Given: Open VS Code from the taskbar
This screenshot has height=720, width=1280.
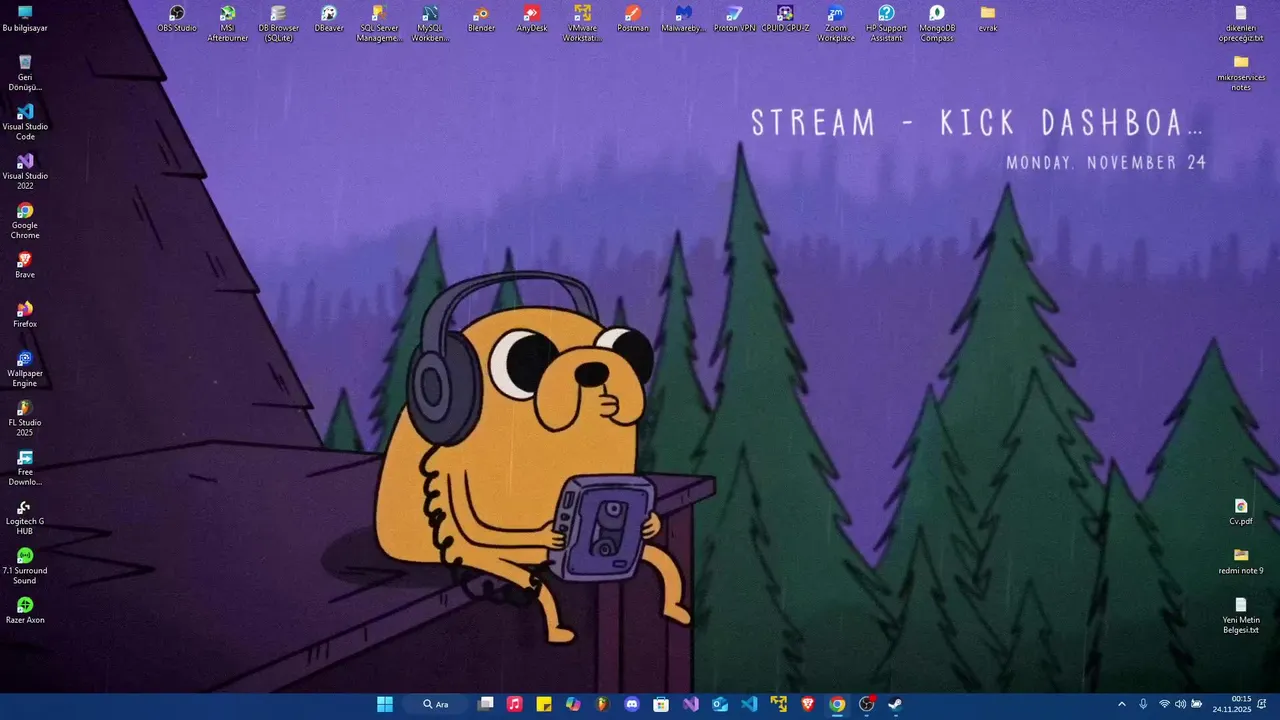Looking at the screenshot, I should coord(749,704).
